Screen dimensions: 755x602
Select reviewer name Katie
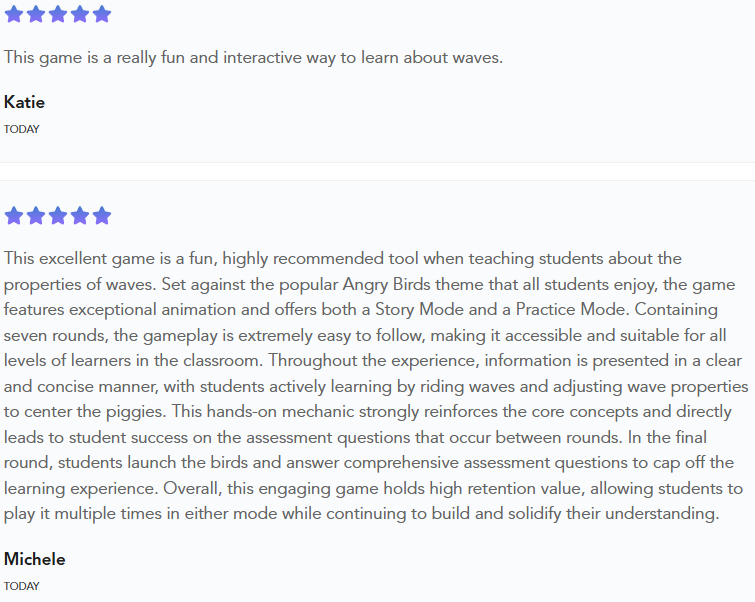click(25, 102)
